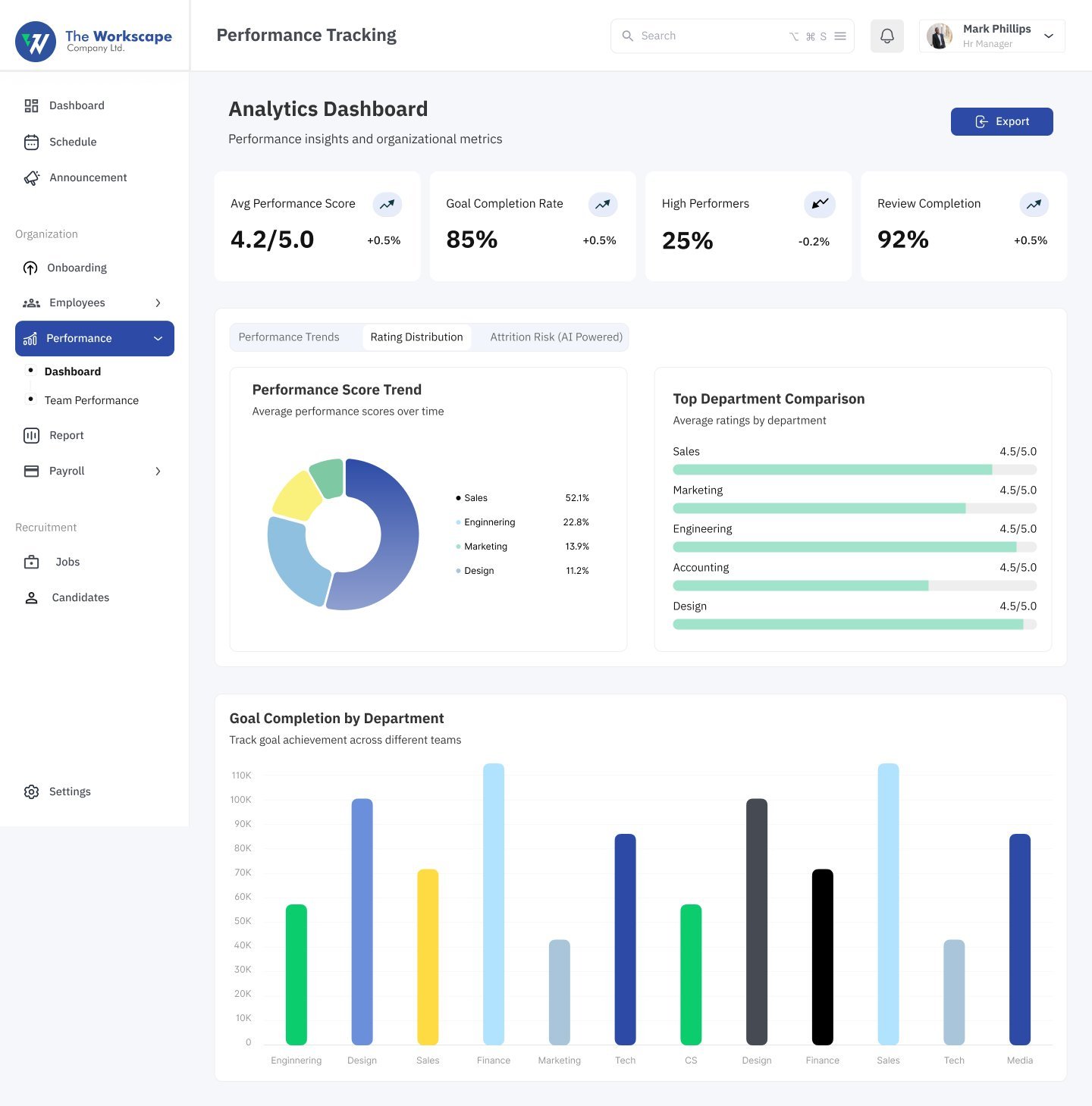
Task: Expand the Employees submenu chevron
Action: (x=158, y=302)
